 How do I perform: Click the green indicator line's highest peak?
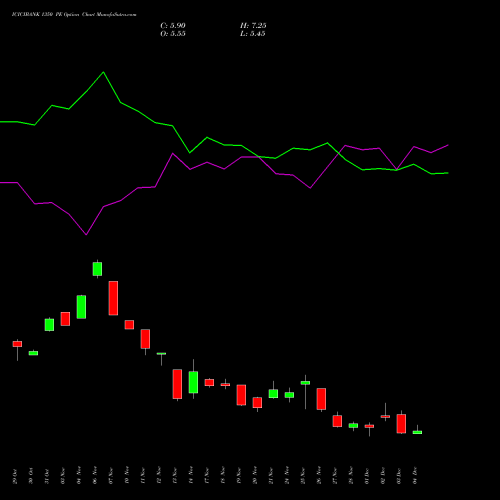[103, 72]
